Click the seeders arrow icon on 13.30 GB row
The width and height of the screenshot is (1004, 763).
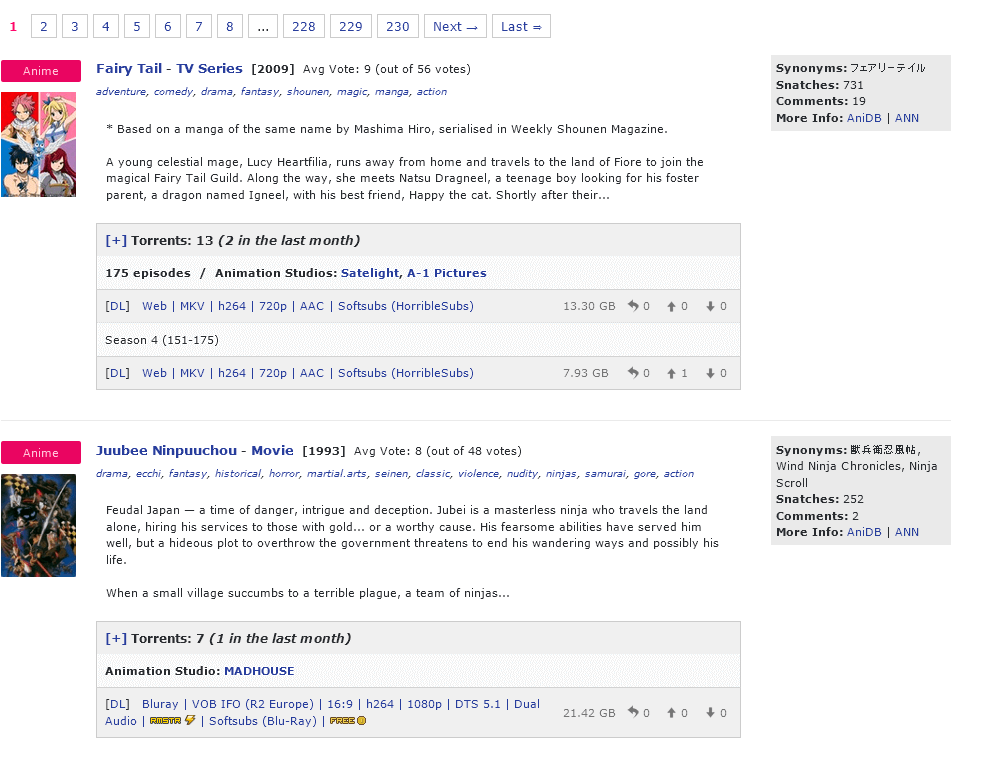coord(671,307)
